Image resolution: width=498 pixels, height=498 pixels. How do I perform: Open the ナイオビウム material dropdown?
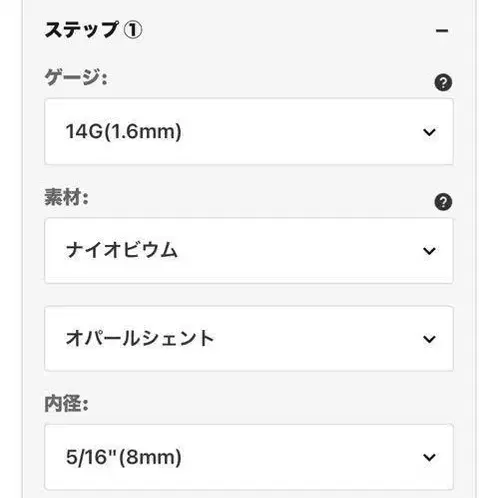(x=249, y=251)
